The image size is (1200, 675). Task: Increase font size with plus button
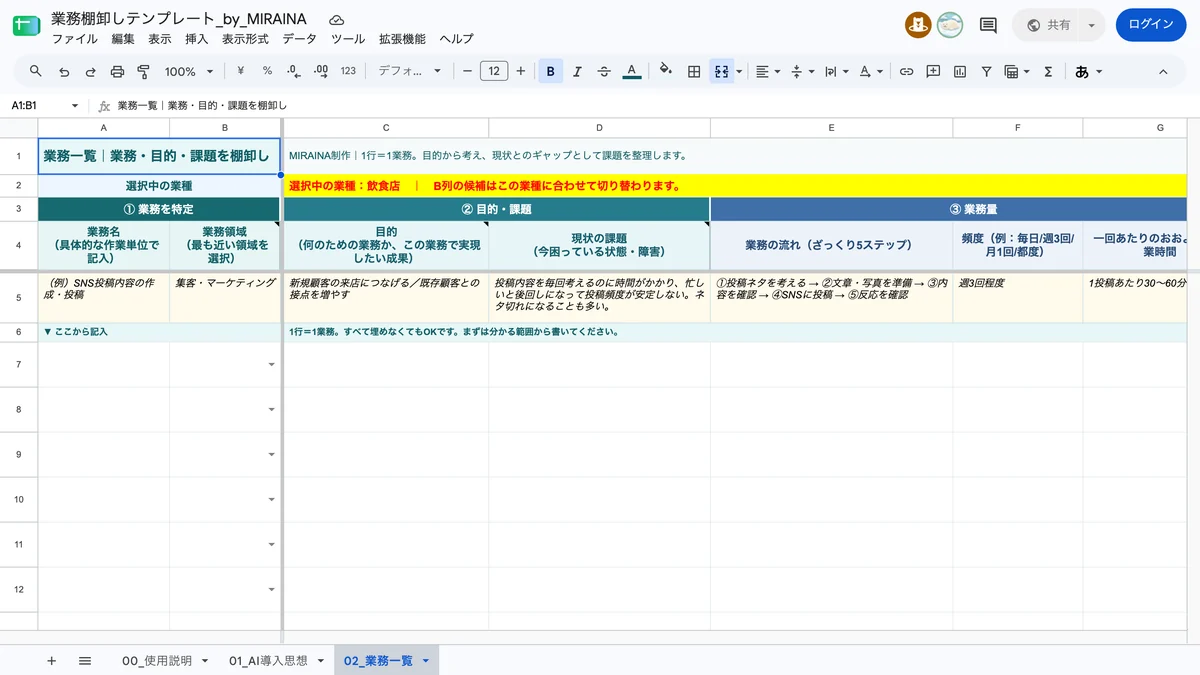520,71
